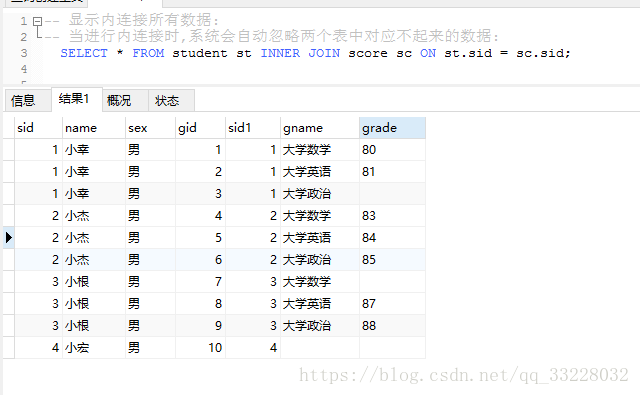This screenshot has width=640, height=395.
Task: Open the 概况 tab
Action: pos(125,100)
